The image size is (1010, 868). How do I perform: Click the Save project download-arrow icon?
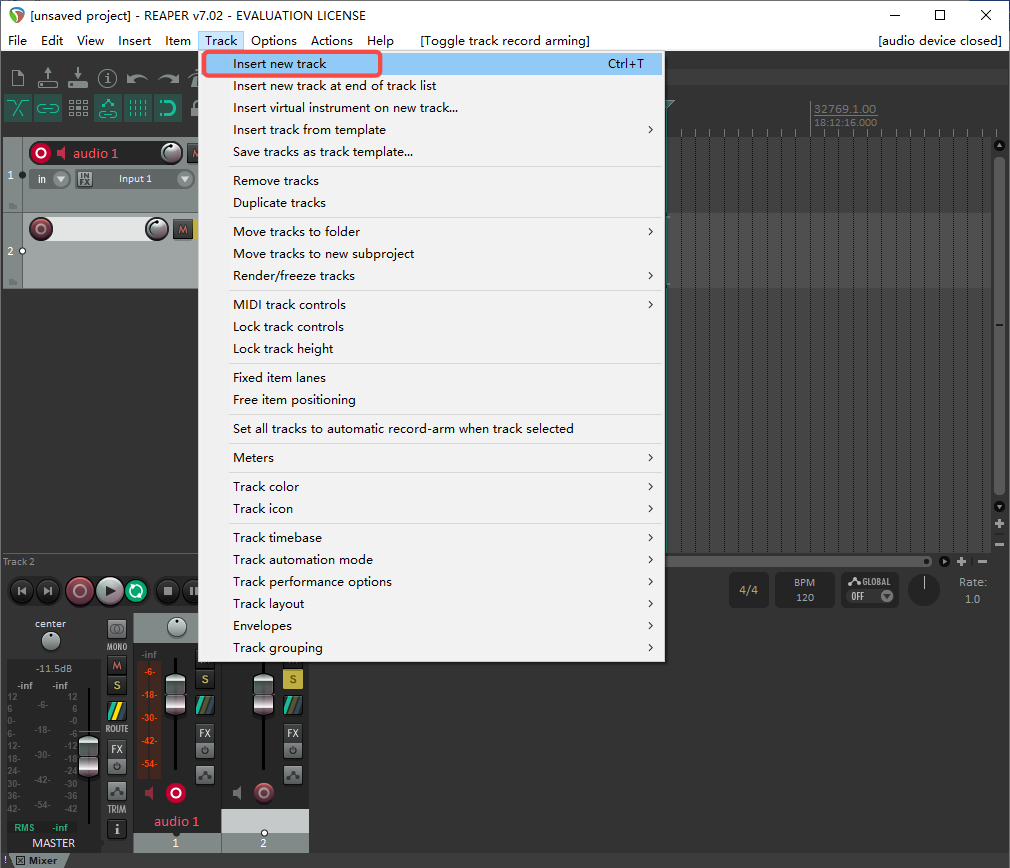(77, 78)
